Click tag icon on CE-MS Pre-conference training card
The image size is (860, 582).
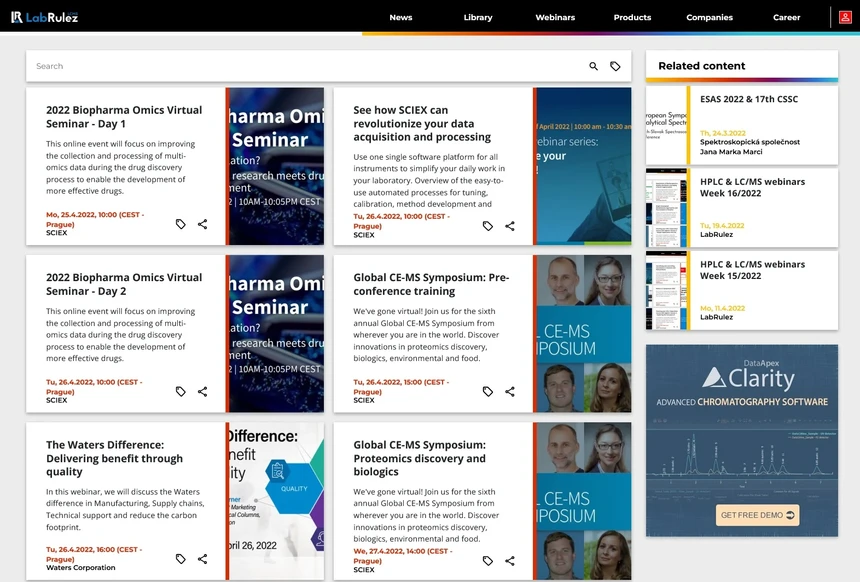[x=488, y=391]
